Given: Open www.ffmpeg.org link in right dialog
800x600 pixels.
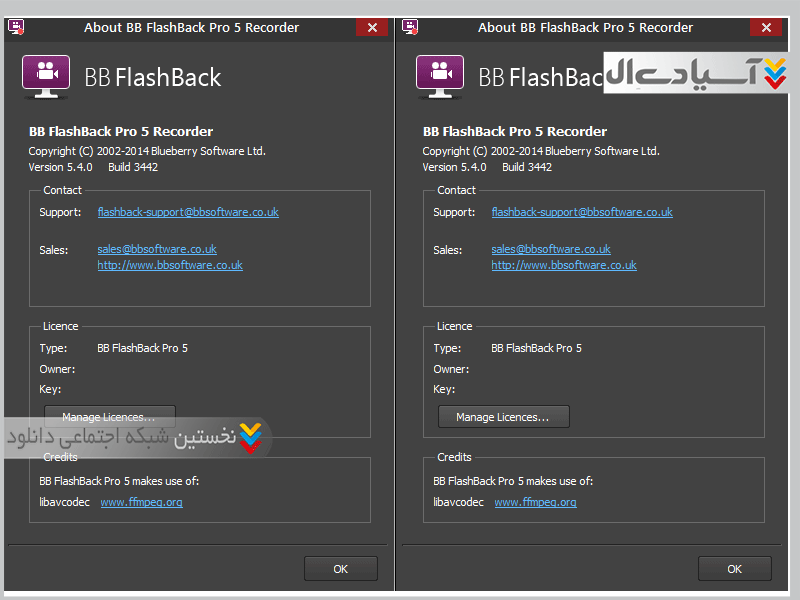Looking at the screenshot, I should (x=535, y=502).
